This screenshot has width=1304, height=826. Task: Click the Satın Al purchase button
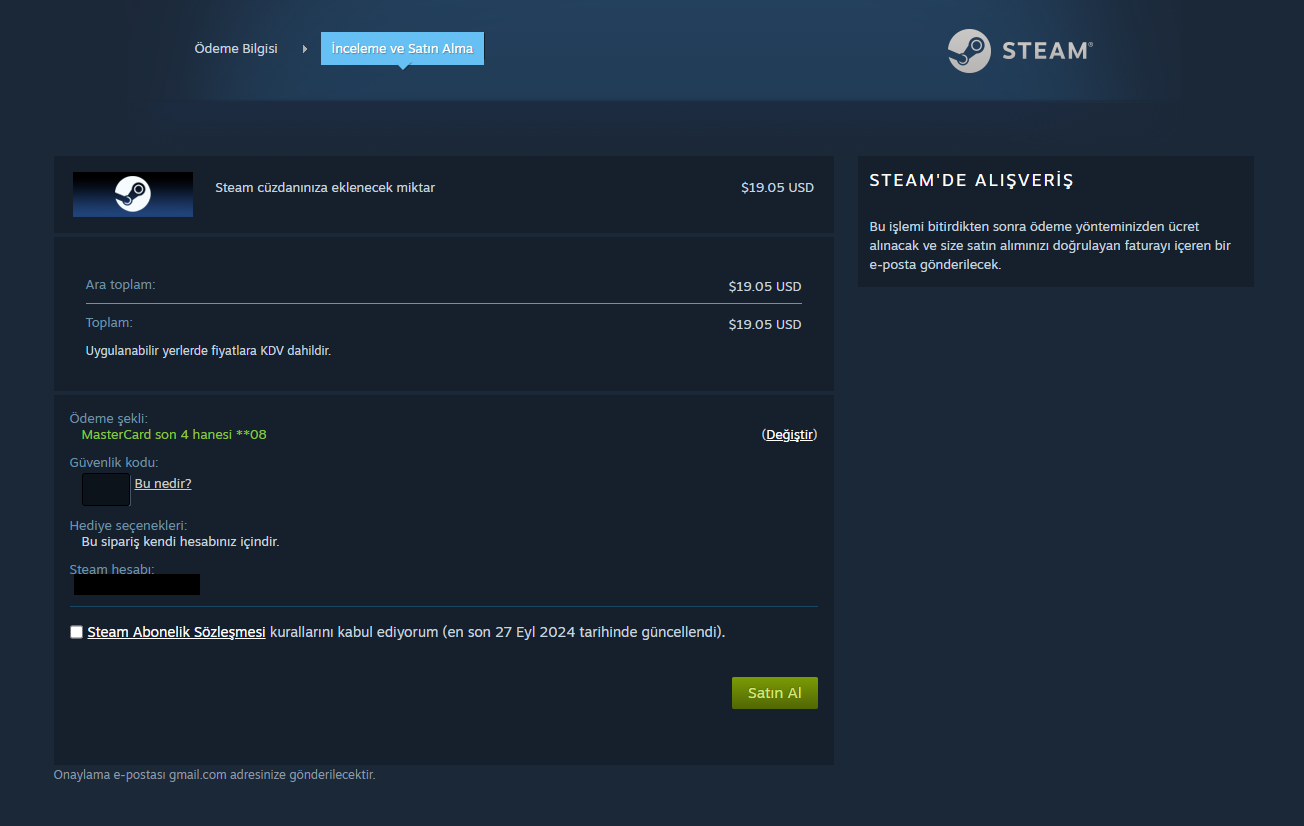775,693
